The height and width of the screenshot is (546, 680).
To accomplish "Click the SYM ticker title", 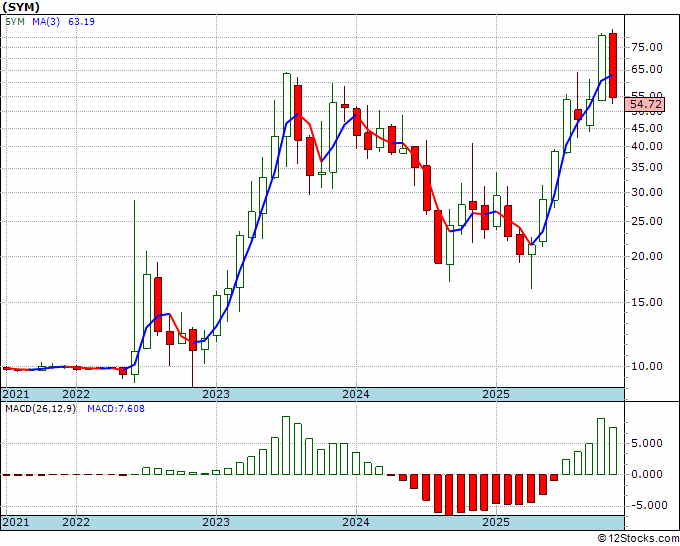I will [21, 7].
